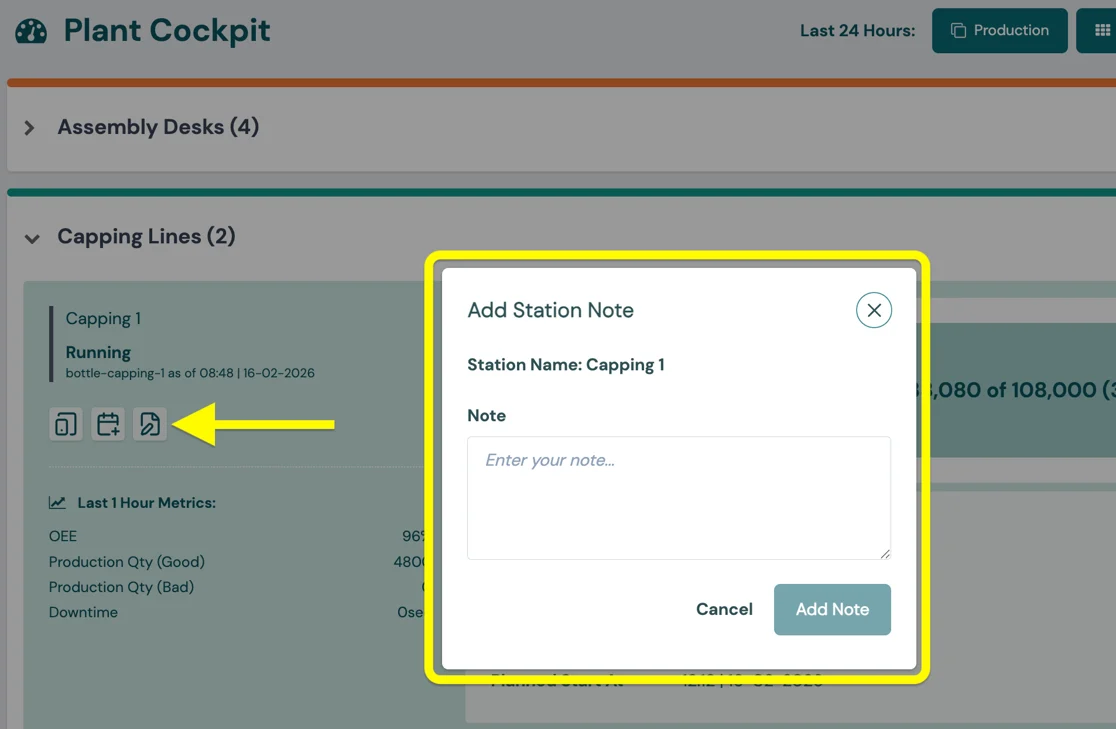Click the Last 1 Hour Metrics chart icon

[x=58, y=503]
